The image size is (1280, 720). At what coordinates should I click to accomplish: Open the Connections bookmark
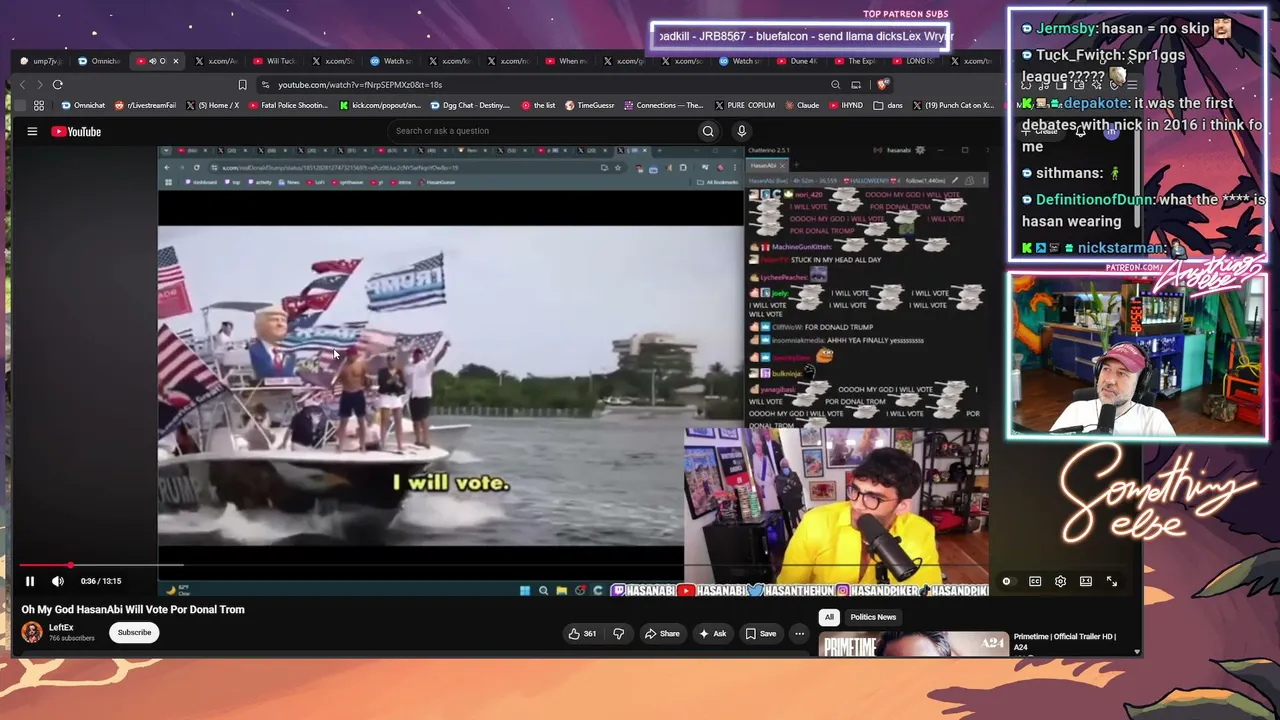665,105
